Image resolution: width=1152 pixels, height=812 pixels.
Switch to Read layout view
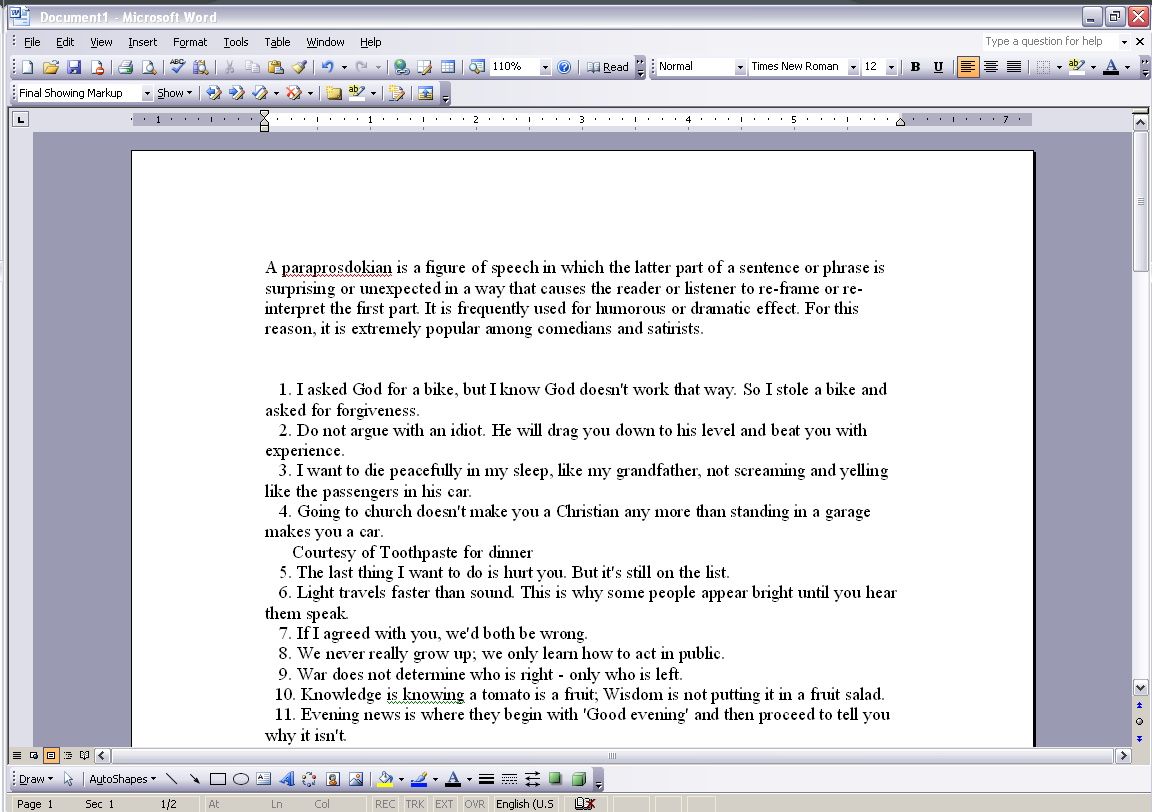pyautogui.click(x=610, y=67)
